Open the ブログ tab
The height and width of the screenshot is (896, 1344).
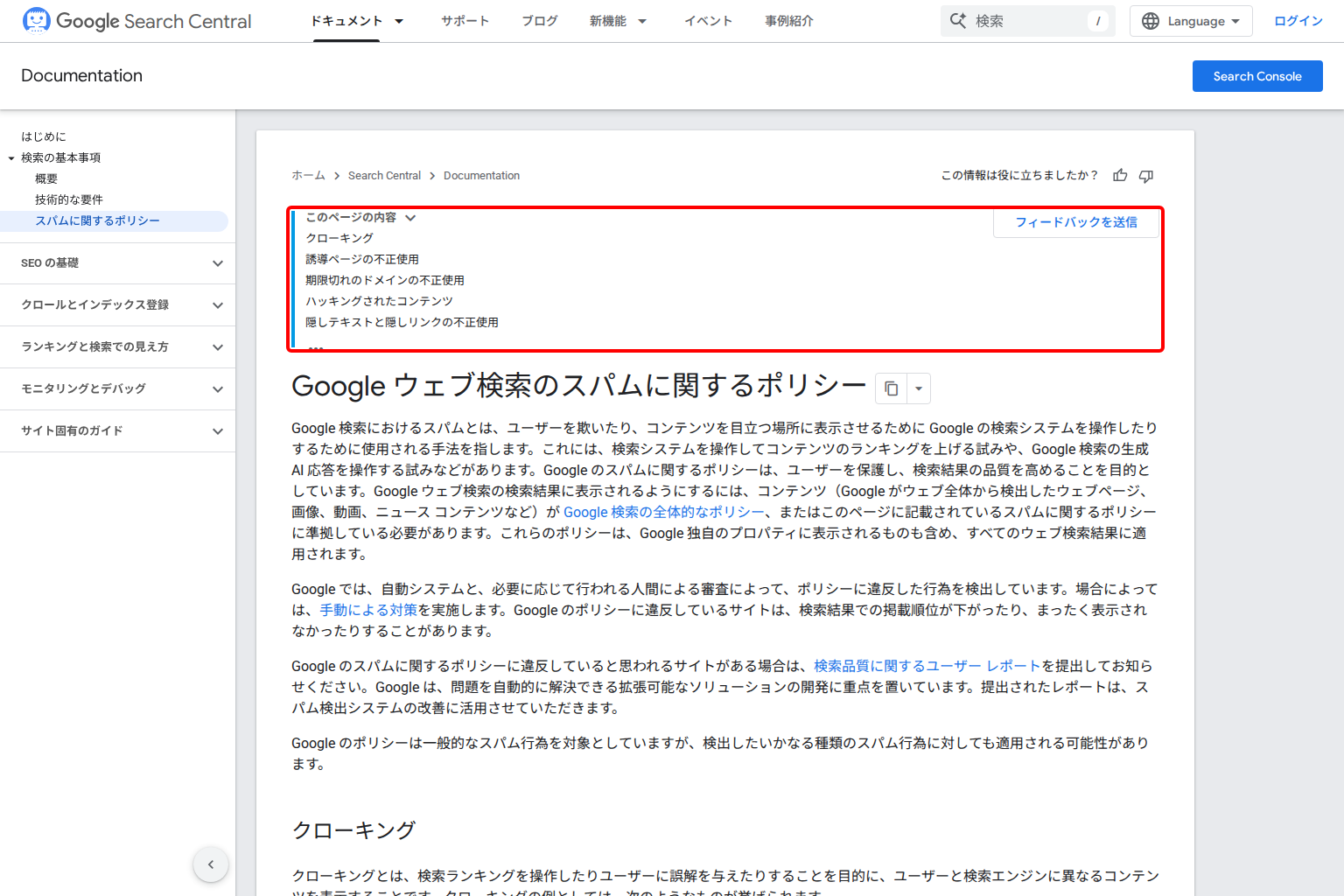pos(539,21)
